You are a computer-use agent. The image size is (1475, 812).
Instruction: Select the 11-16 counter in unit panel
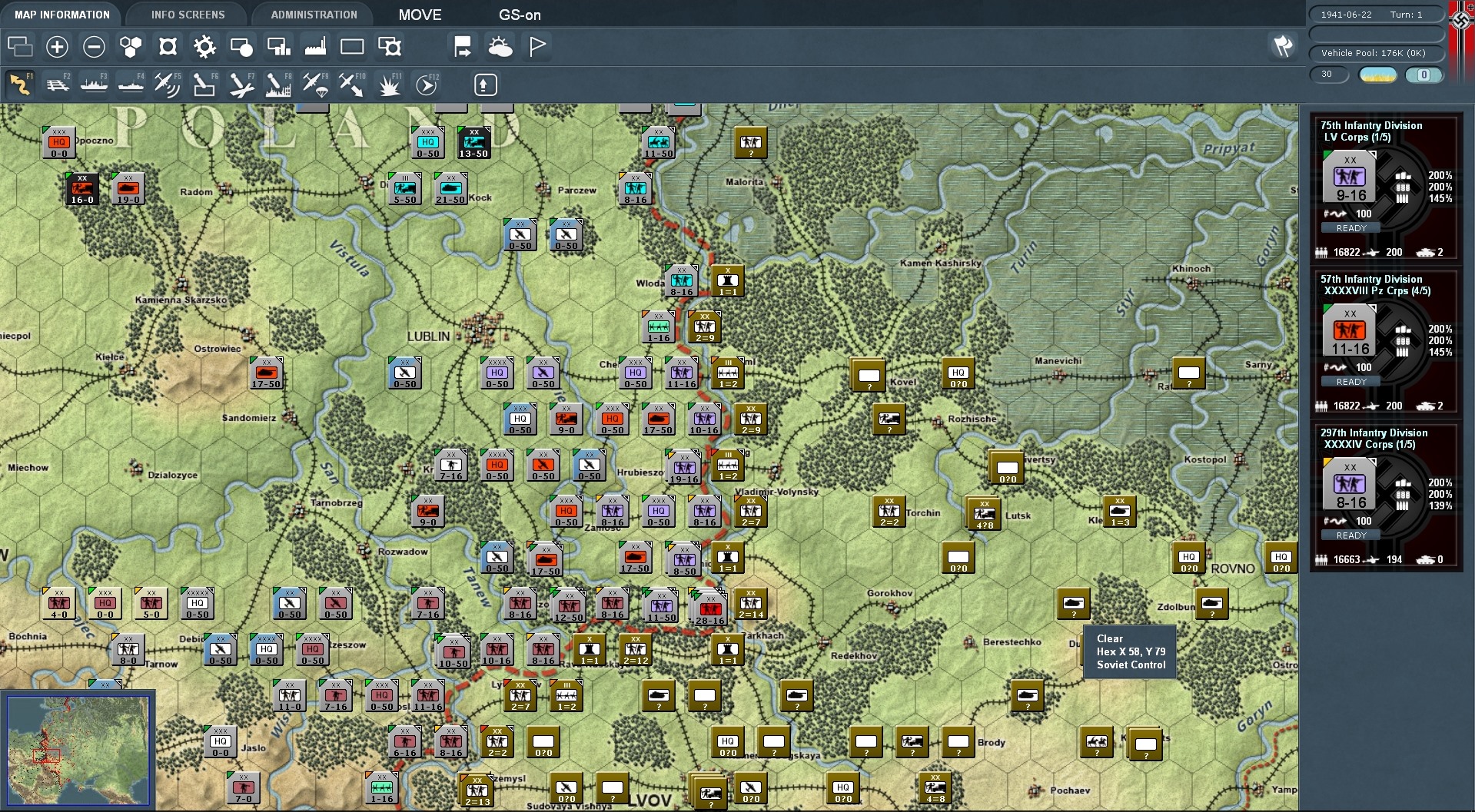pos(1350,331)
